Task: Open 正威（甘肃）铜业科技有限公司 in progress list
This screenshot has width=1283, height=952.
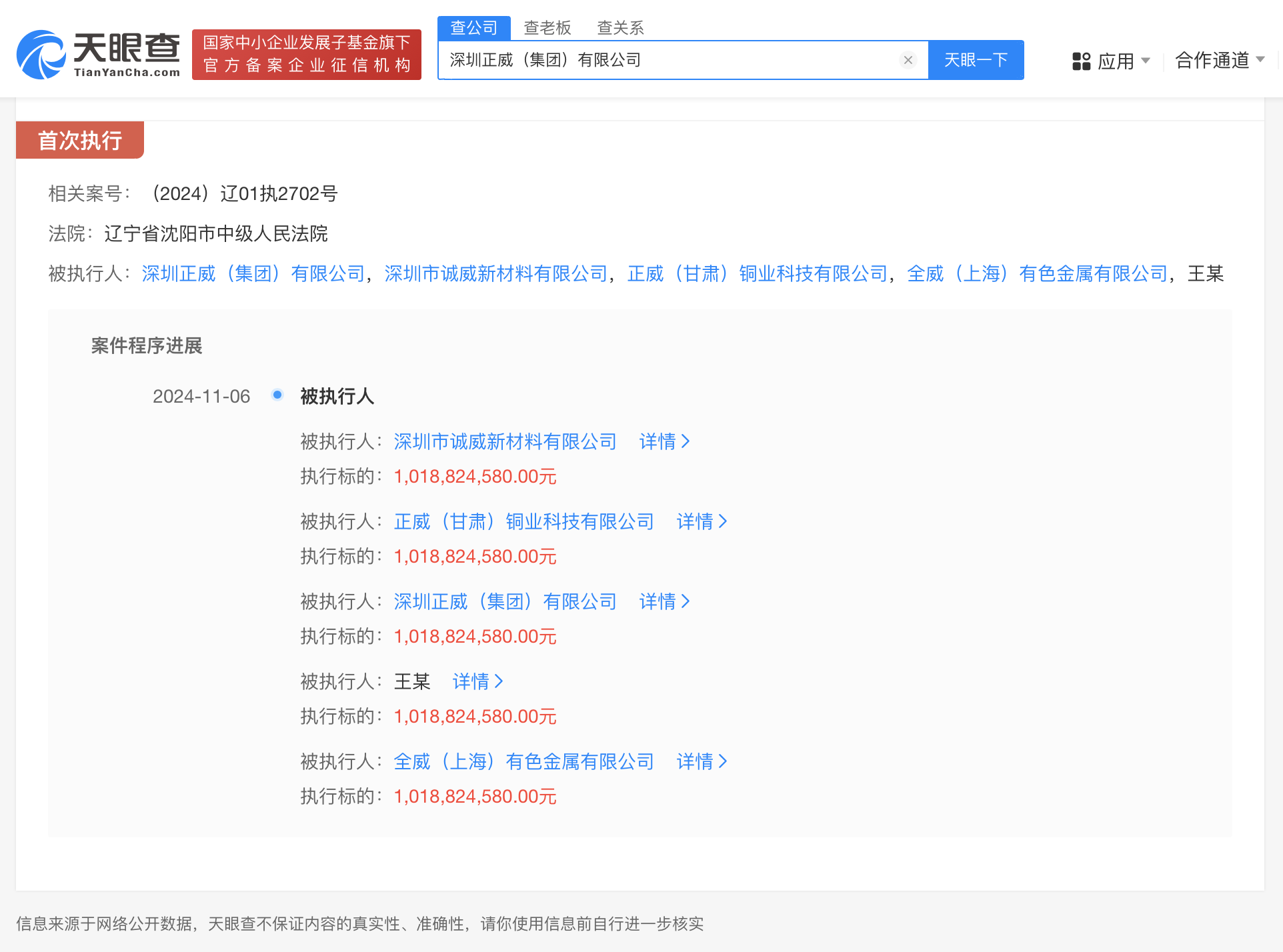Action: 523,522
